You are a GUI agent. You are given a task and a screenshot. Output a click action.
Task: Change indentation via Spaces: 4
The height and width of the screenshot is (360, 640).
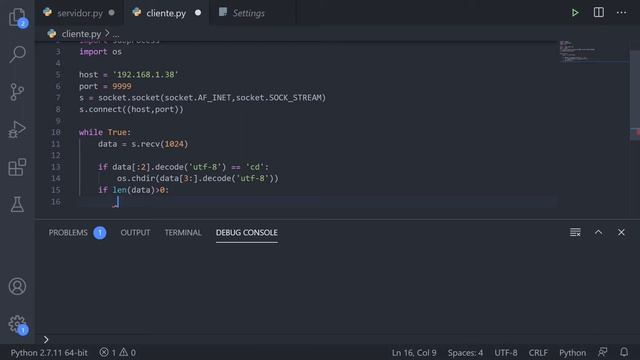[x=465, y=352]
